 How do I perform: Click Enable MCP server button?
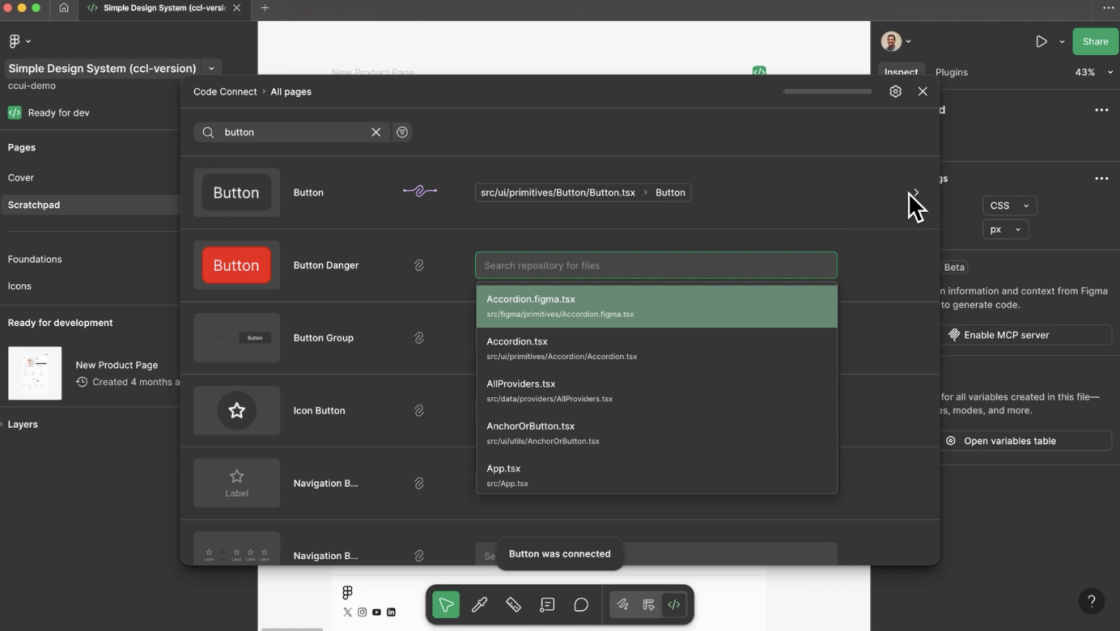point(1026,335)
